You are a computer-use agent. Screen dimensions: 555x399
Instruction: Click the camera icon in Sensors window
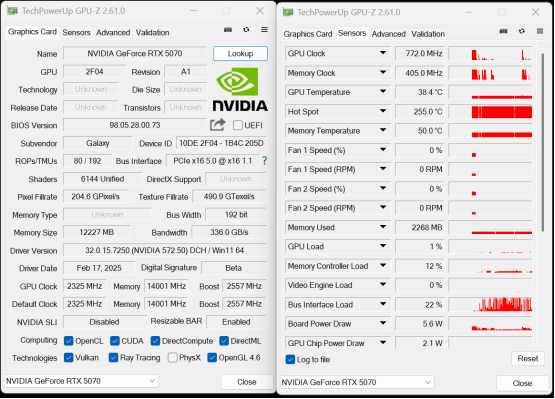[503, 31]
